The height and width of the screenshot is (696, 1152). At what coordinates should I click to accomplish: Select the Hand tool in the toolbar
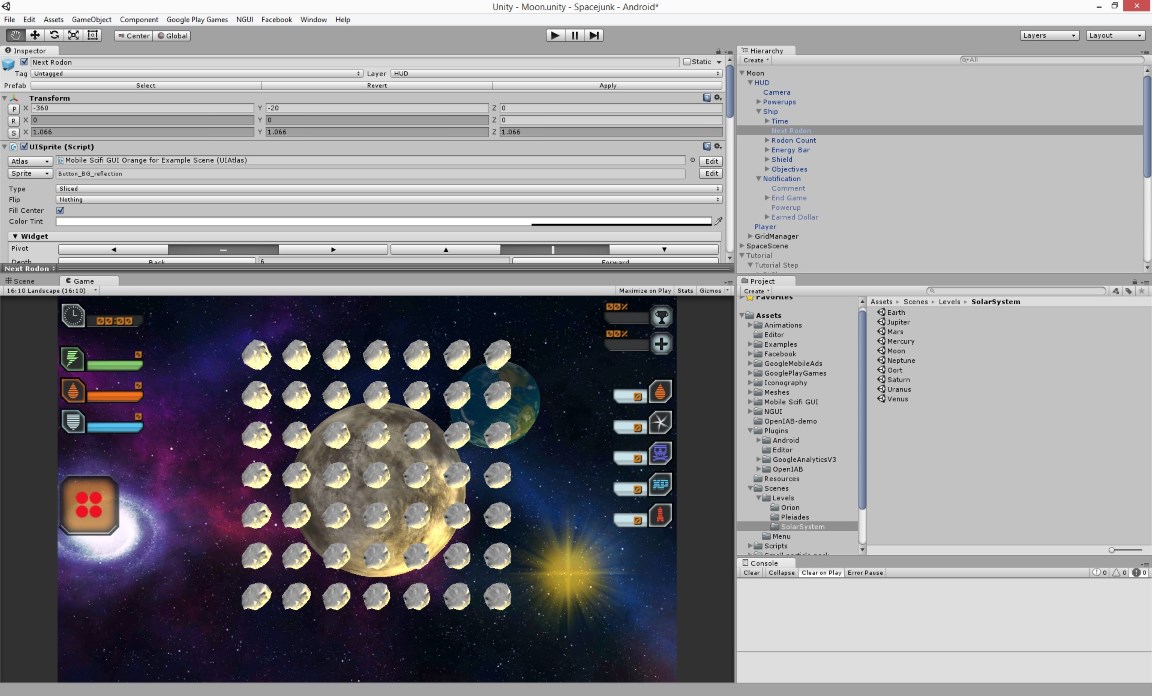[16, 35]
